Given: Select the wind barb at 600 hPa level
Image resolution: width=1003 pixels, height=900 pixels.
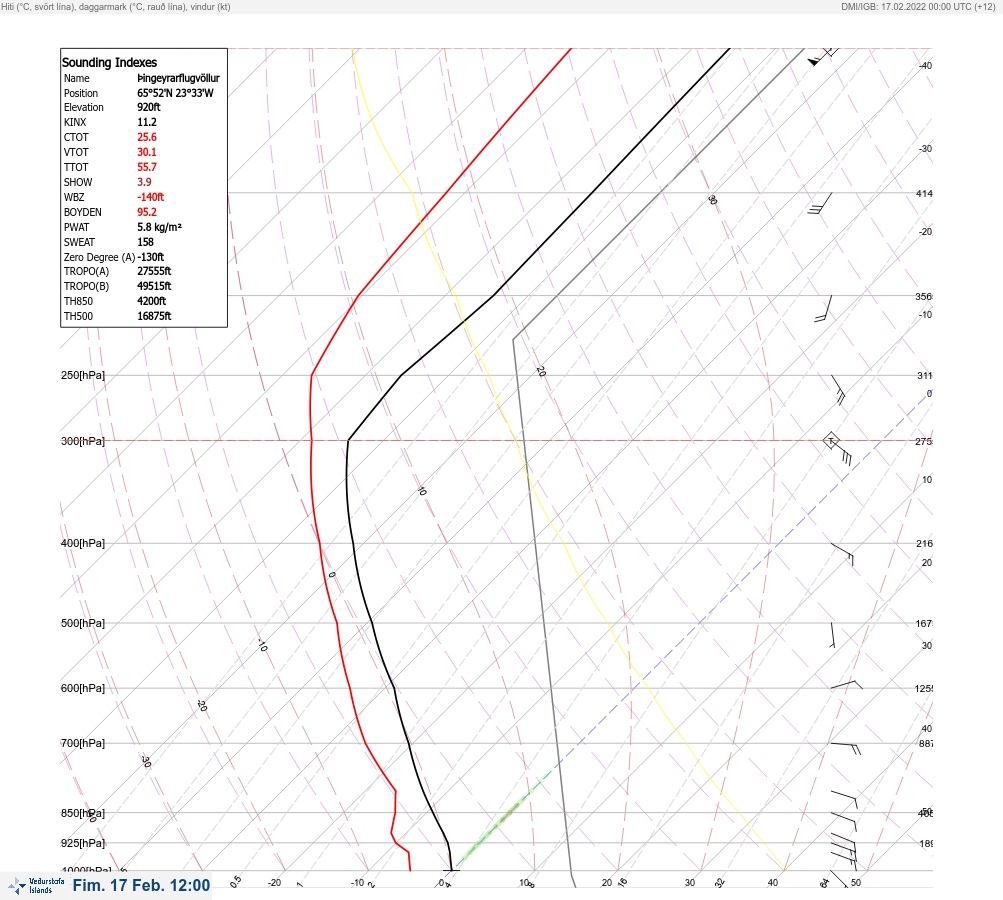Looking at the screenshot, I should (x=846, y=685).
